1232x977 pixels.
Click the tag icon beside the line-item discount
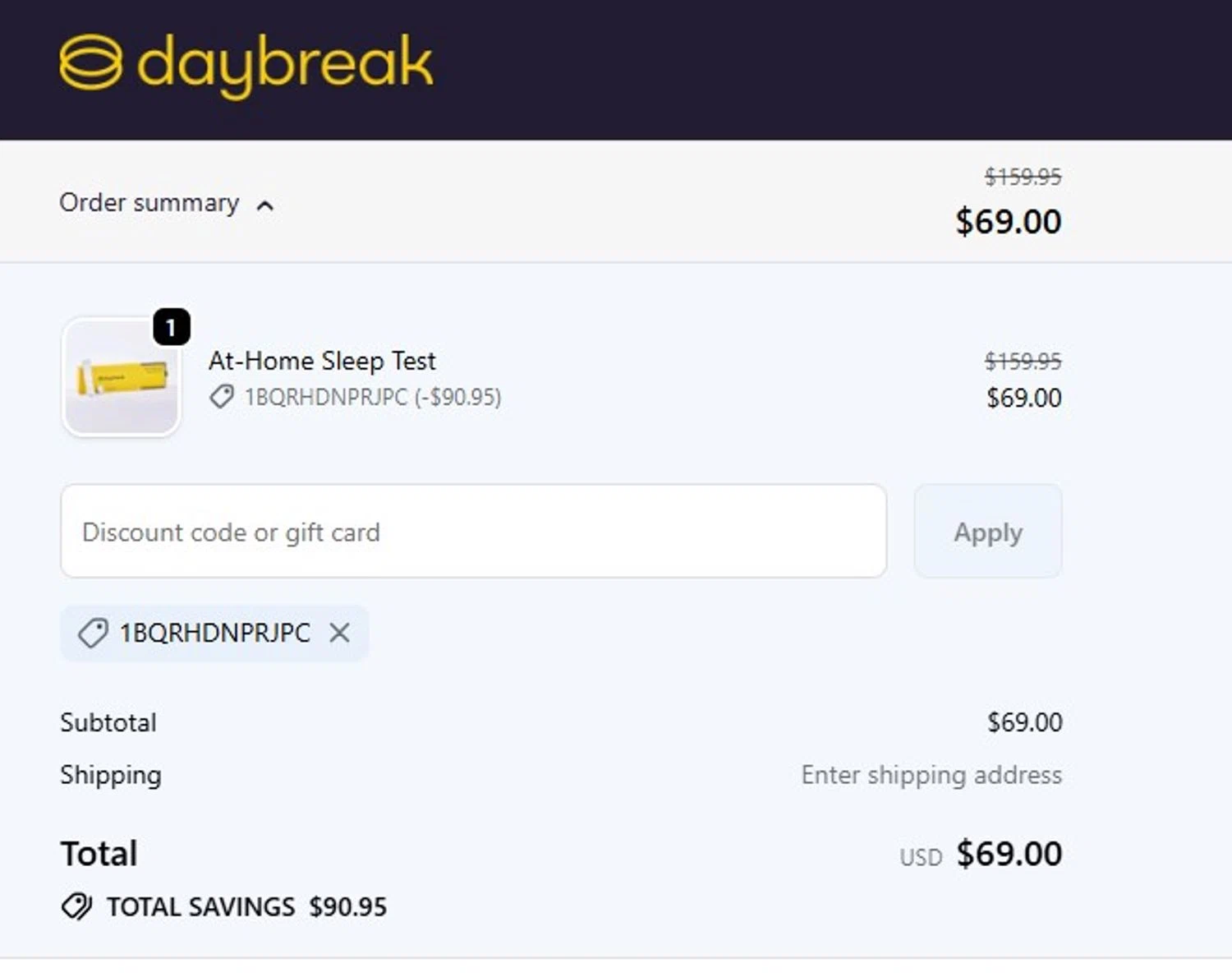pyautogui.click(x=221, y=397)
